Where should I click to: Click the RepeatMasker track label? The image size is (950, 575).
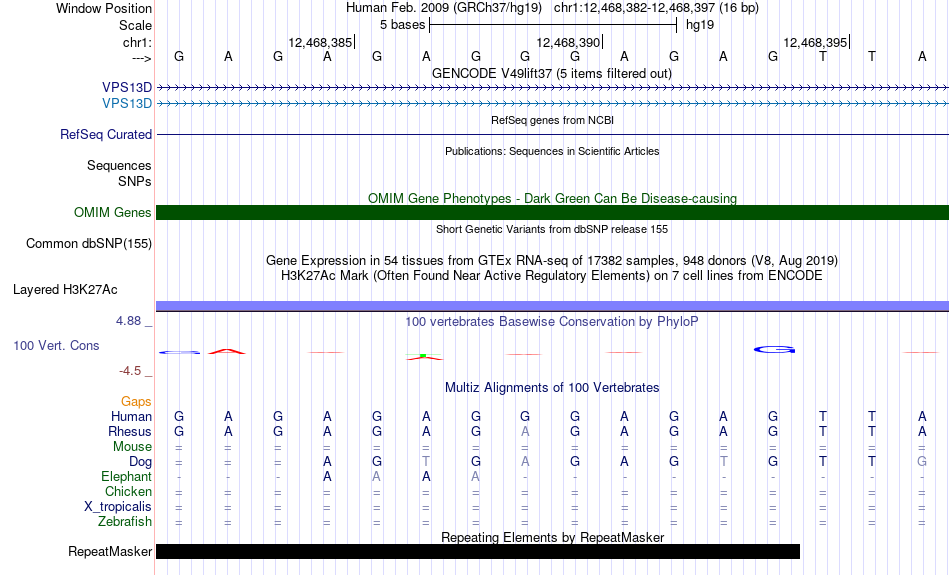(x=110, y=551)
